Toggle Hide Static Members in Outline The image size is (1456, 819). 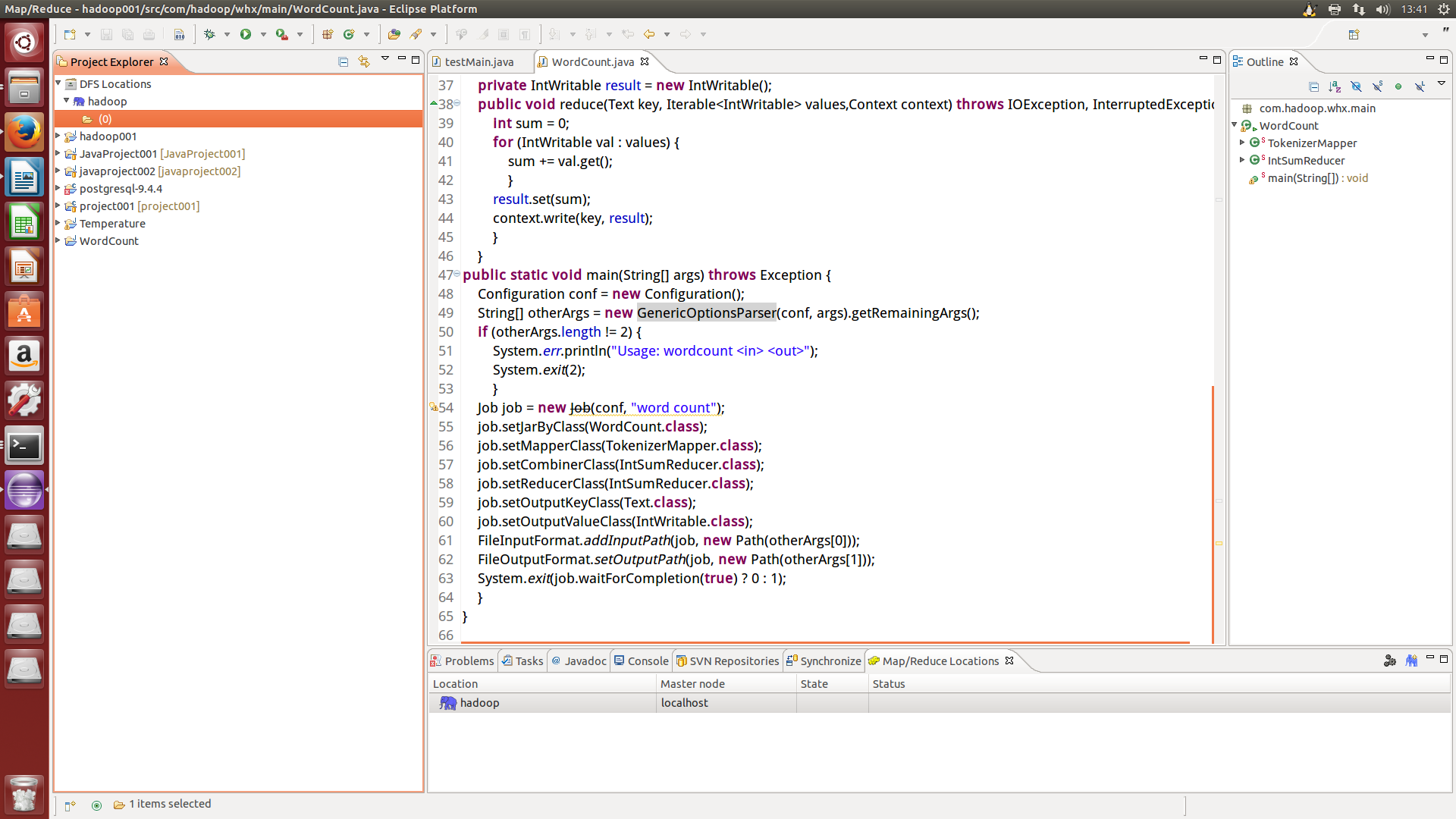coord(1378,86)
